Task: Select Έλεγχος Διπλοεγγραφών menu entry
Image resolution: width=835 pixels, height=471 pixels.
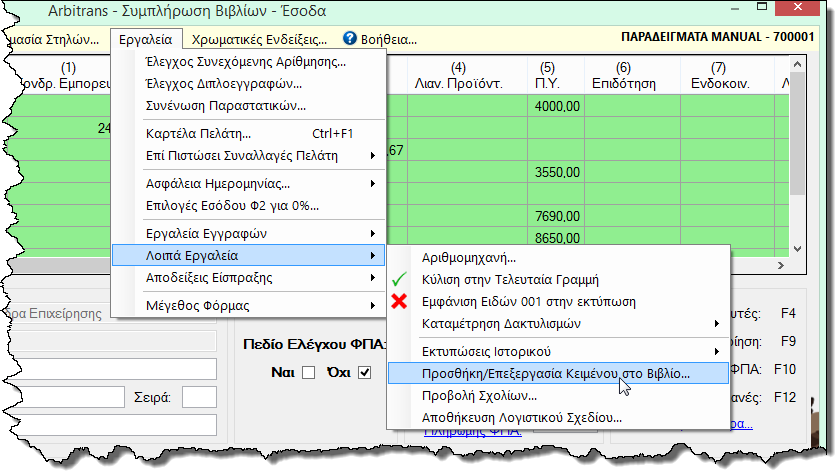Action: tap(249, 84)
